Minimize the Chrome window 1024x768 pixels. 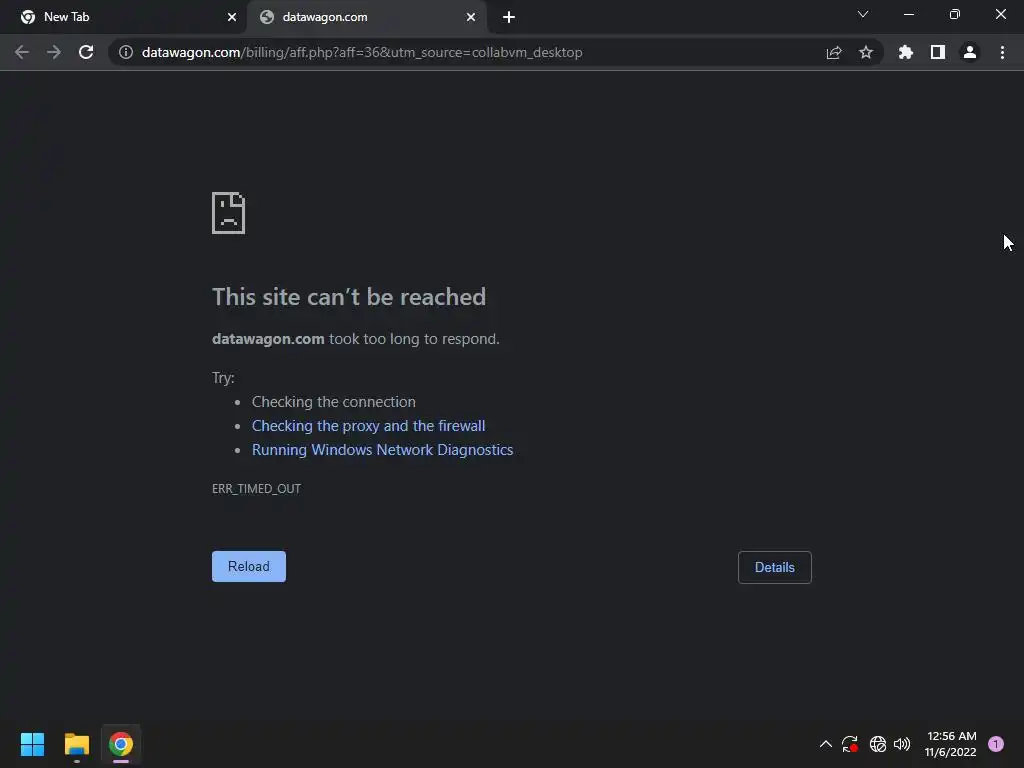pyautogui.click(x=908, y=14)
